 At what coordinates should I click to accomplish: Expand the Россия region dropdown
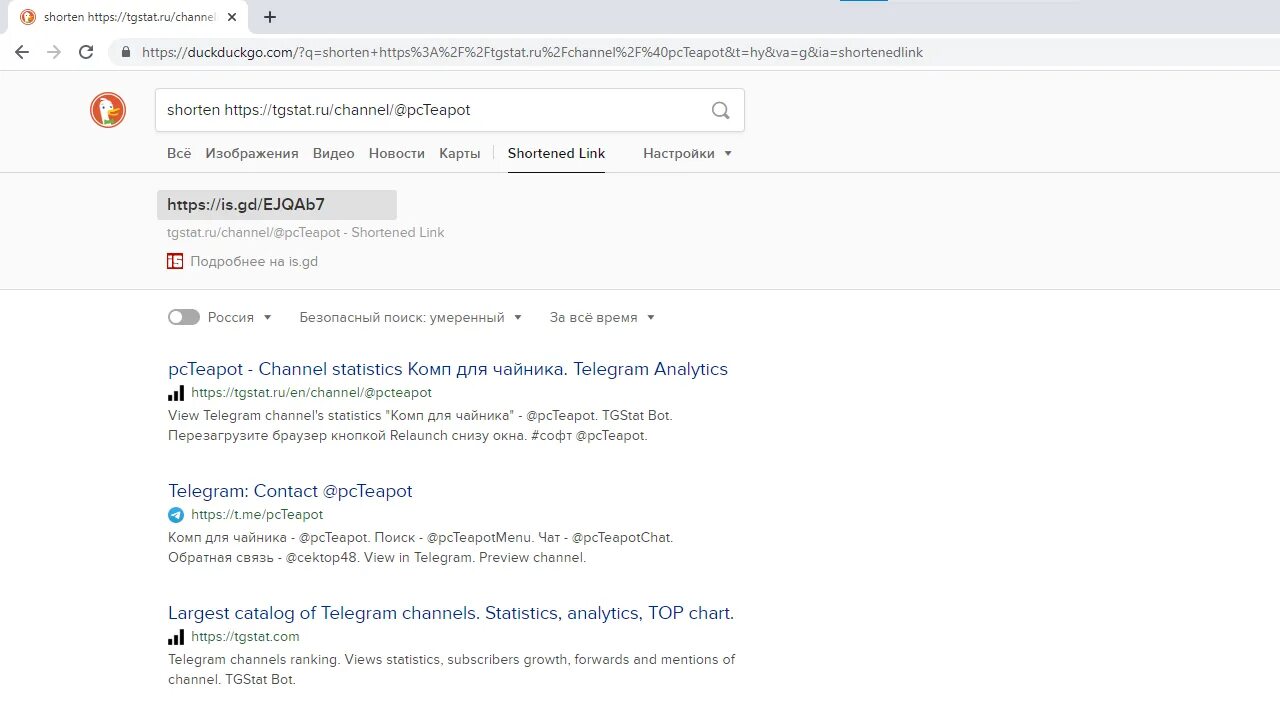click(240, 317)
